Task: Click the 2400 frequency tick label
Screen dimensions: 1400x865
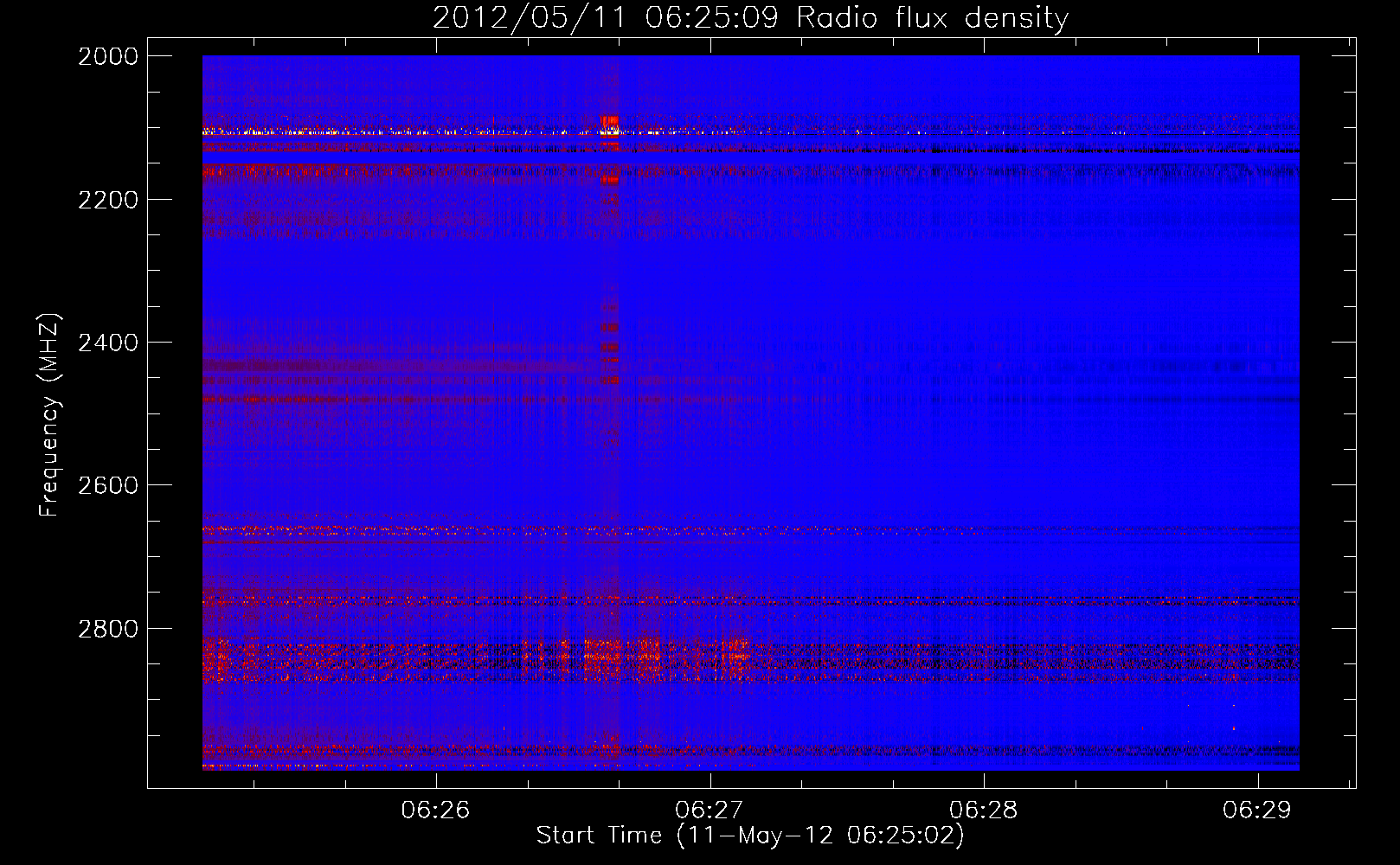Action: click(x=108, y=343)
